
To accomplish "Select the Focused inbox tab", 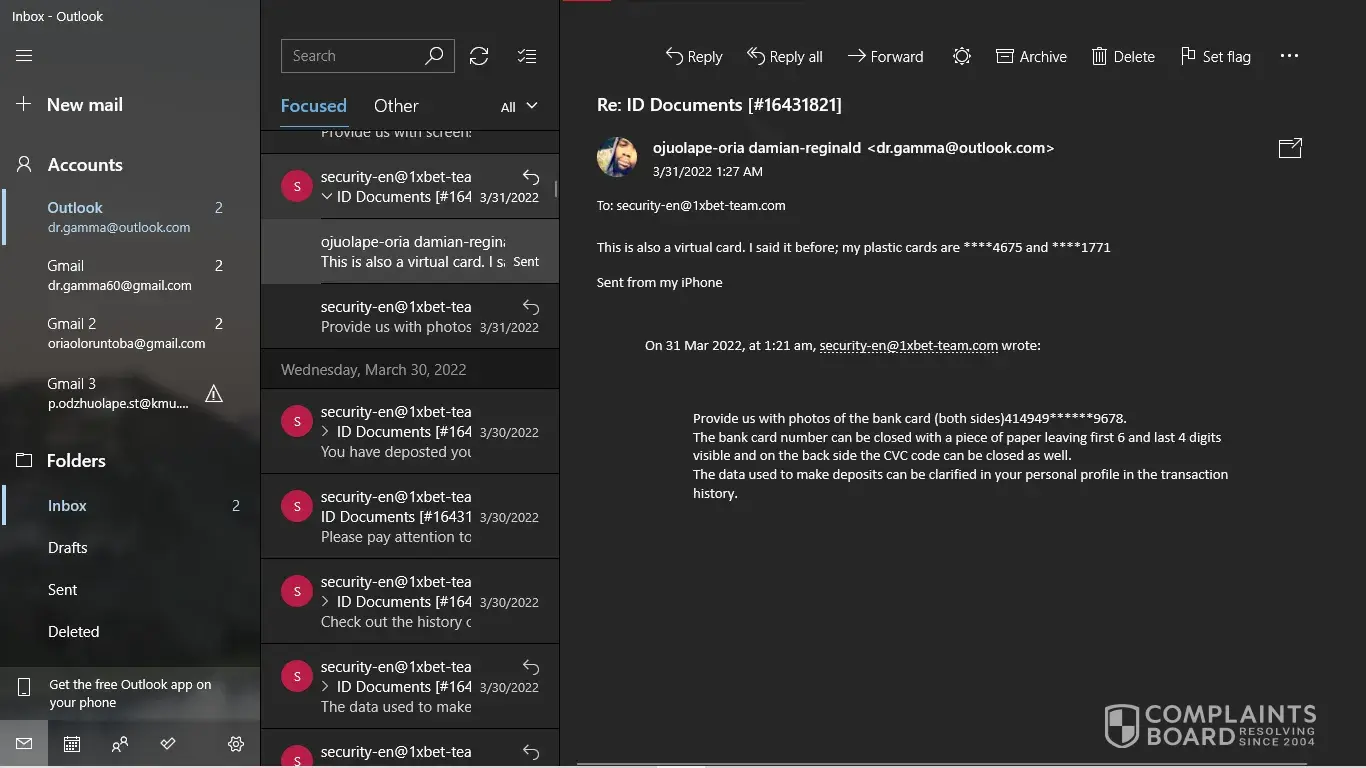I will click(x=313, y=106).
